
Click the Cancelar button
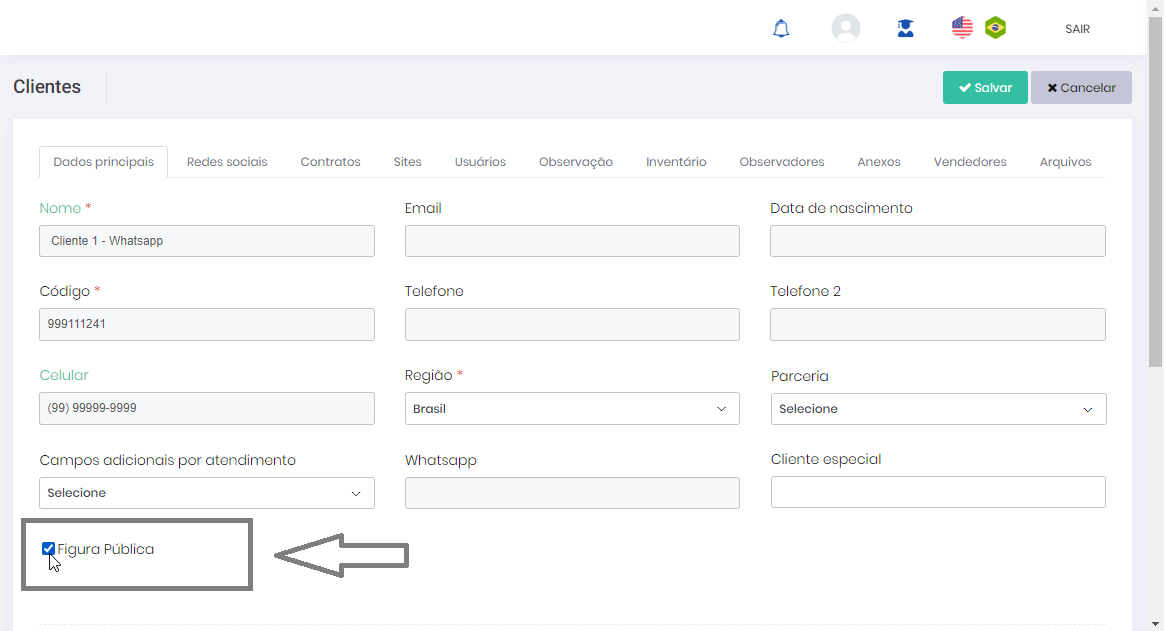point(1081,88)
